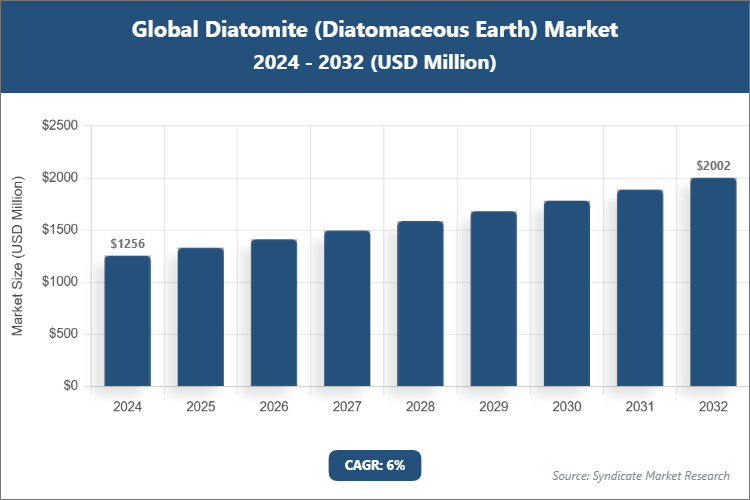Click the 2032 x-axis label
The image size is (750, 500).
(713, 407)
